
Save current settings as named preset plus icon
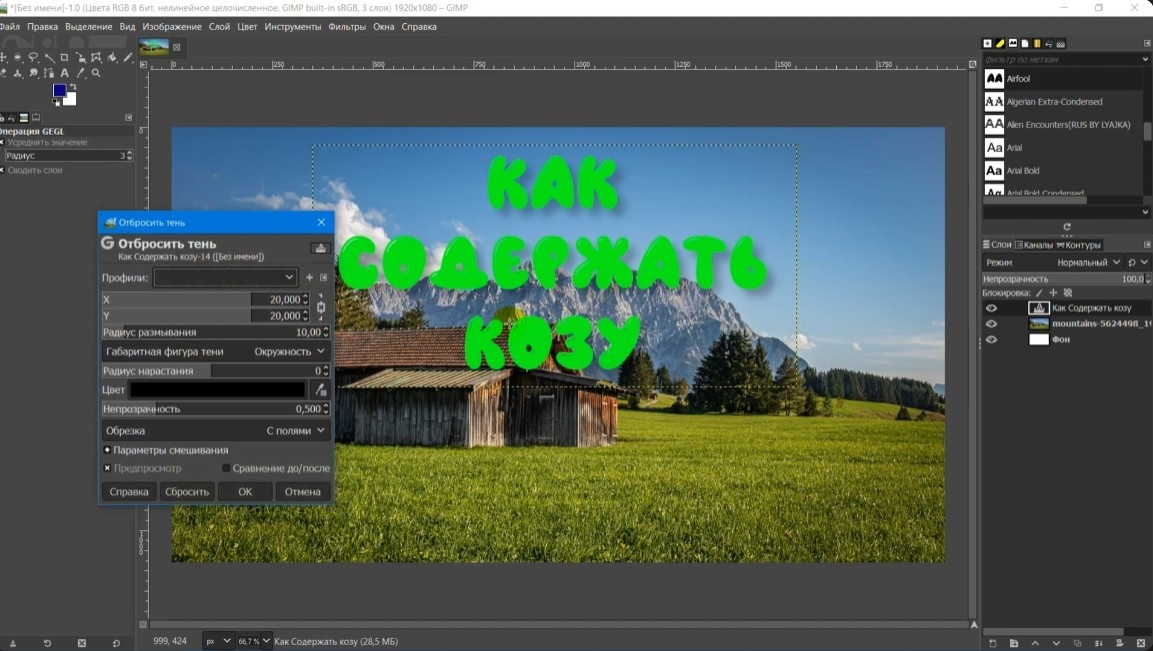[x=310, y=277]
